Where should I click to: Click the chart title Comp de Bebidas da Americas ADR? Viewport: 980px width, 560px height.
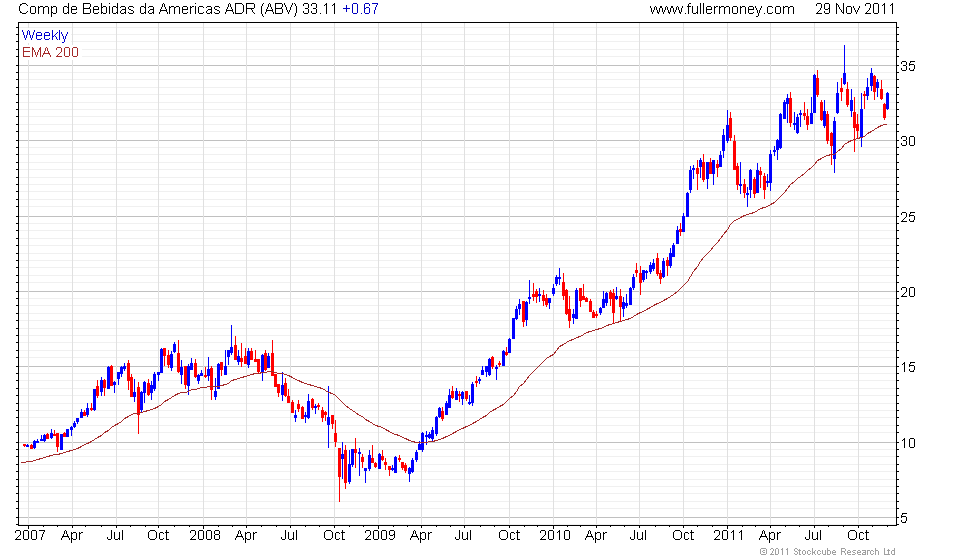pyautogui.click(x=137, y=9)
